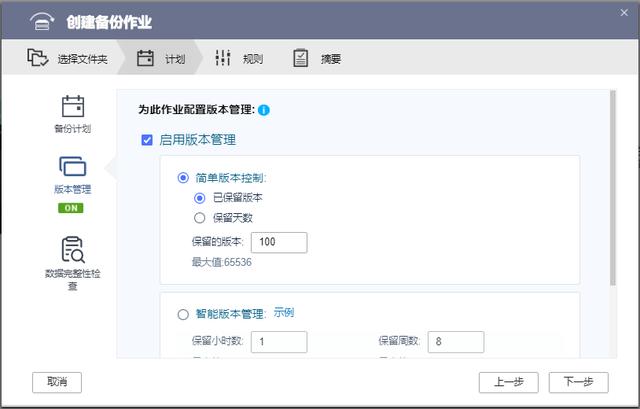Click the 下一步 button
Screen dimensions: 640x409
point(578,382)
